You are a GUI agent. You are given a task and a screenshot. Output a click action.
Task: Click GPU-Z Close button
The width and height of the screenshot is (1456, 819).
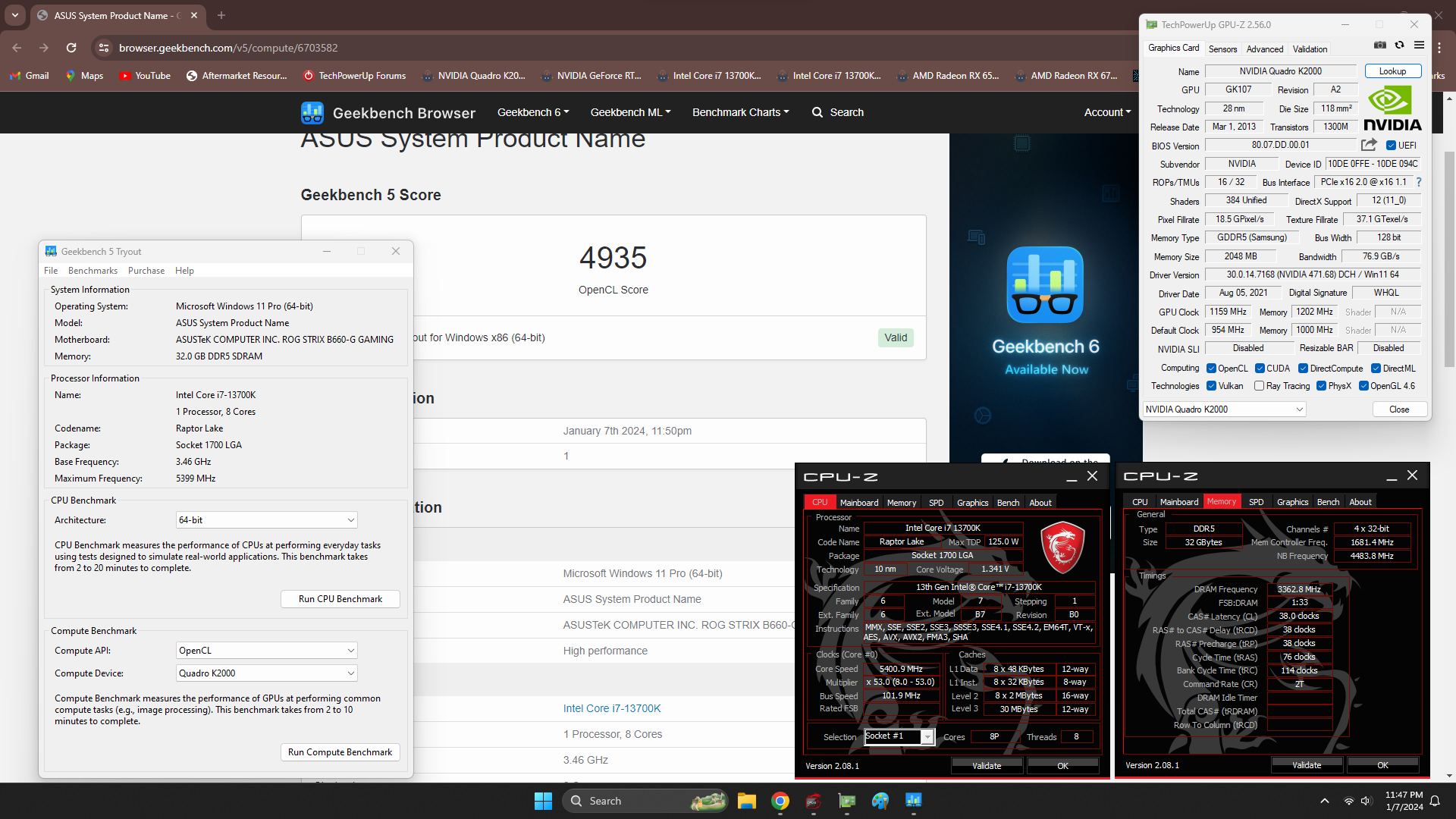click(1399, 409)
